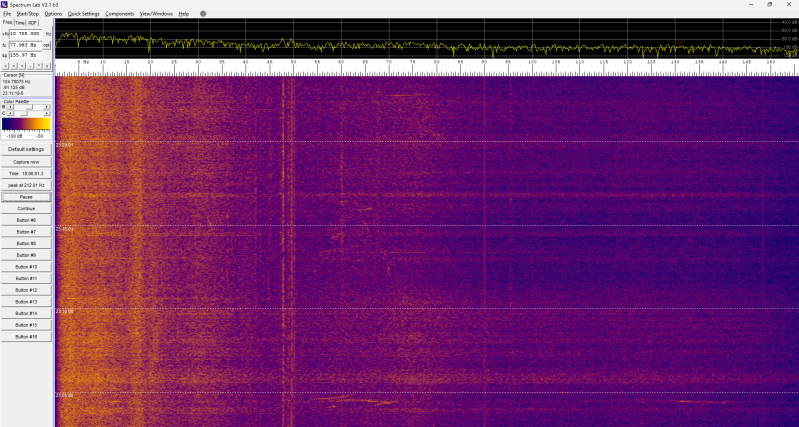Screen dimensions: 799x427
Task: Click Button #8
Action: pos(26,244)
